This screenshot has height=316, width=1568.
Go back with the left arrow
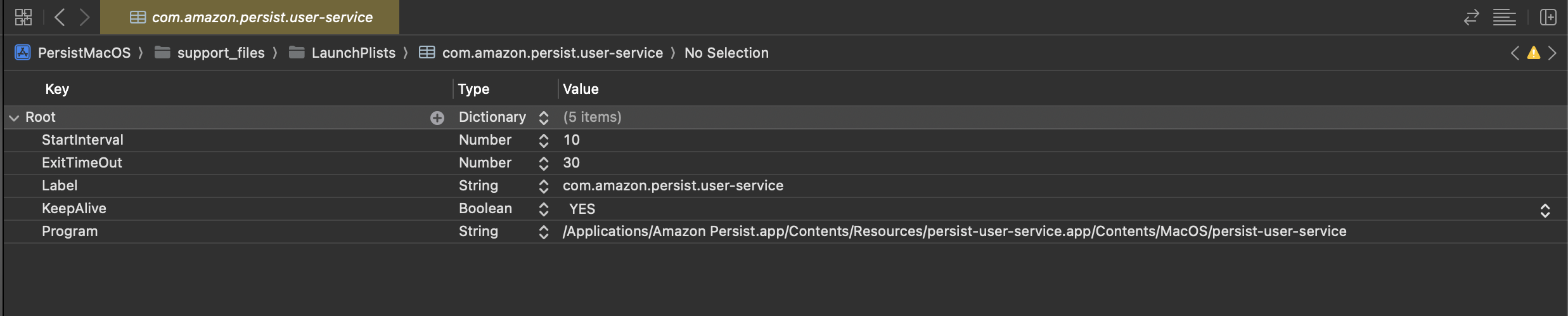pyautogui.click(x=60, y=17)
